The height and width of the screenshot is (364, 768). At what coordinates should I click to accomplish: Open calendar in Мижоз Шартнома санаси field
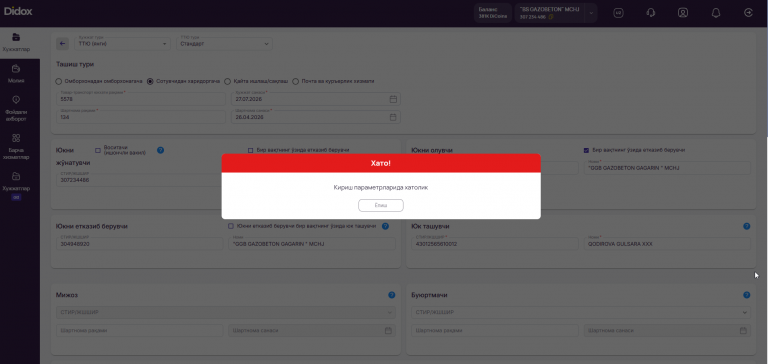click(388, 331)
